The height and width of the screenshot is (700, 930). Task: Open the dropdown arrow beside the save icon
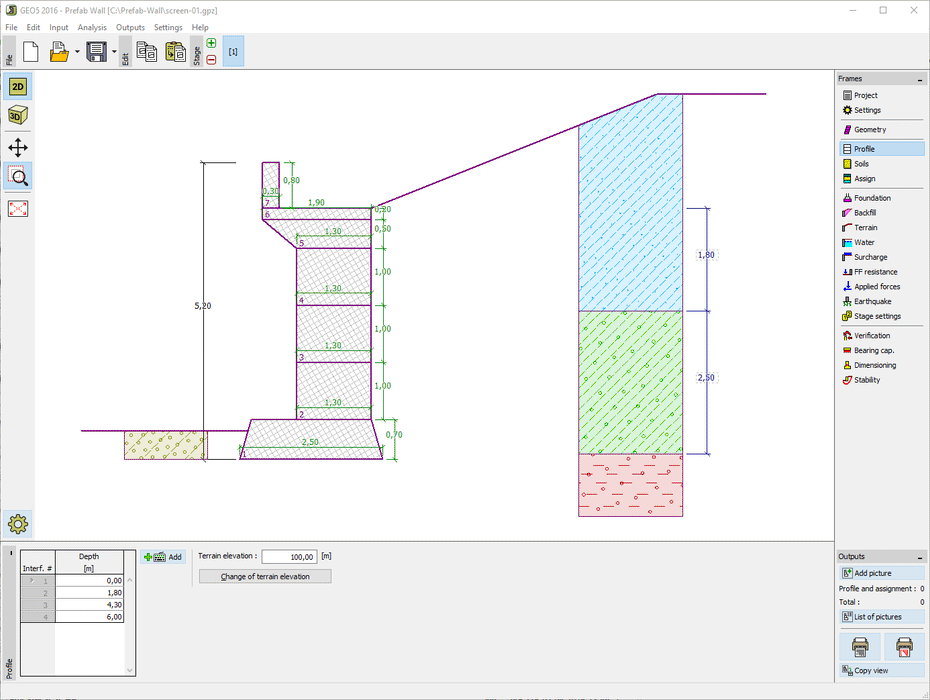pyautogui.click(x=114, y=52)
